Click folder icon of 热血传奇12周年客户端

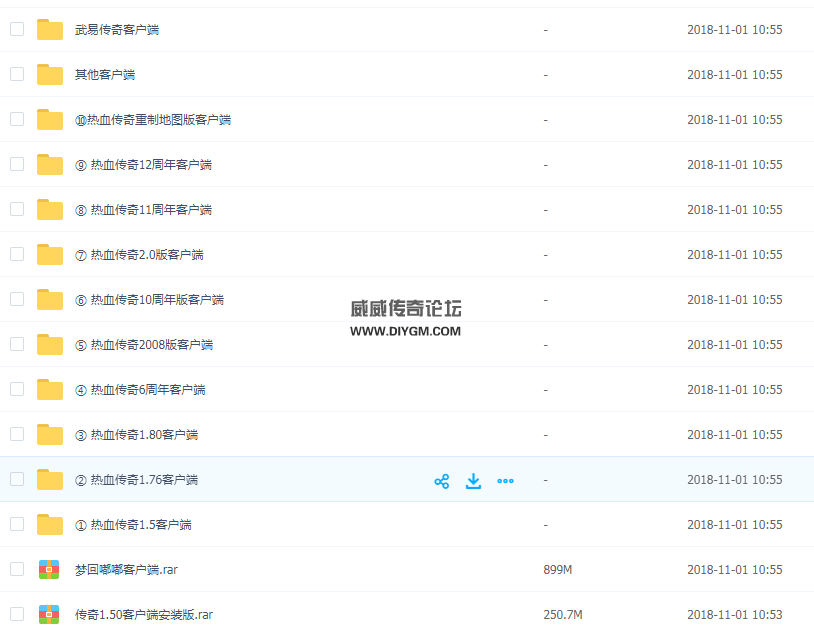50,165
